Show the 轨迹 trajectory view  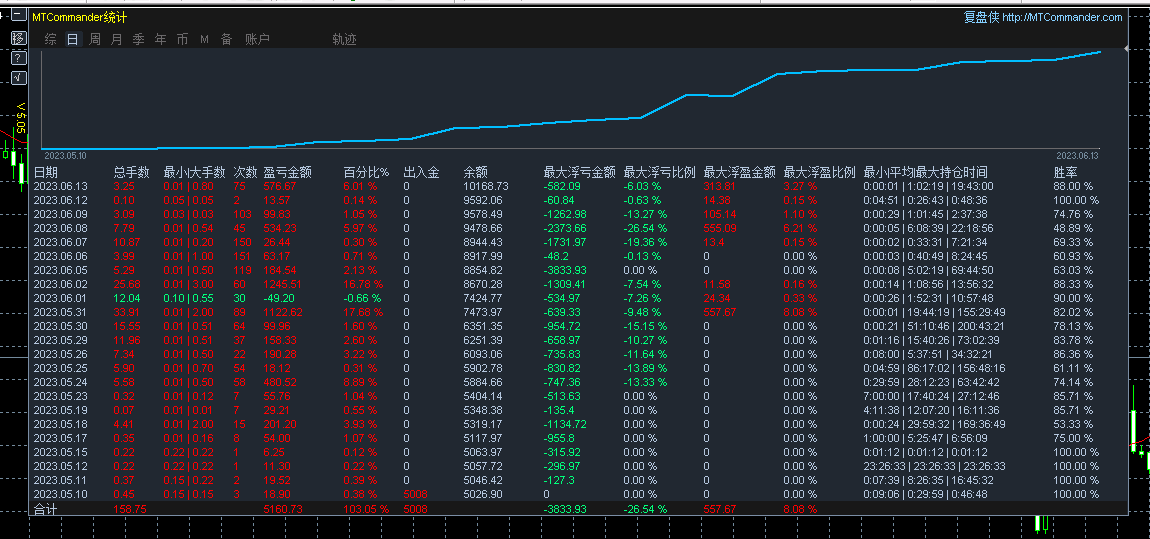tap(345, 40)
